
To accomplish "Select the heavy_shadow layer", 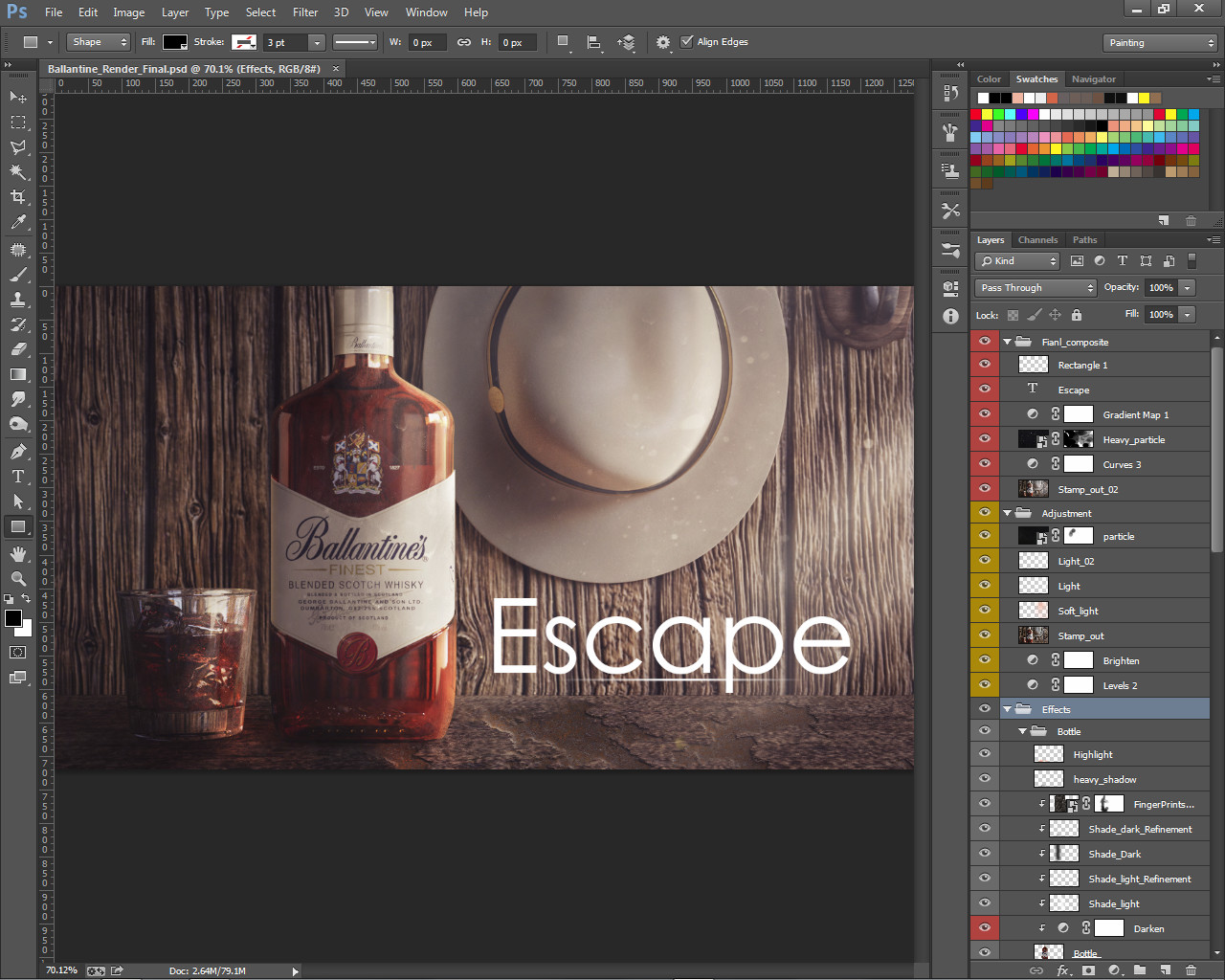I will point(1103,779).
